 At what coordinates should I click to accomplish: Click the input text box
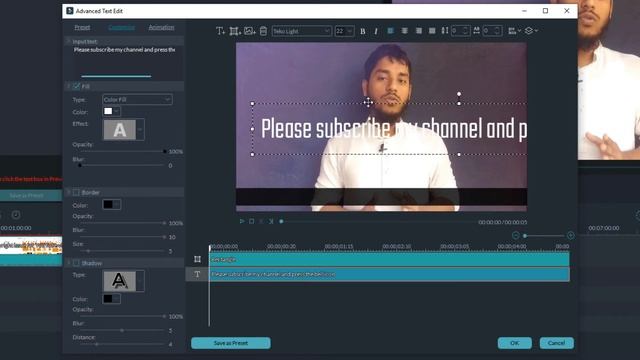124,61
